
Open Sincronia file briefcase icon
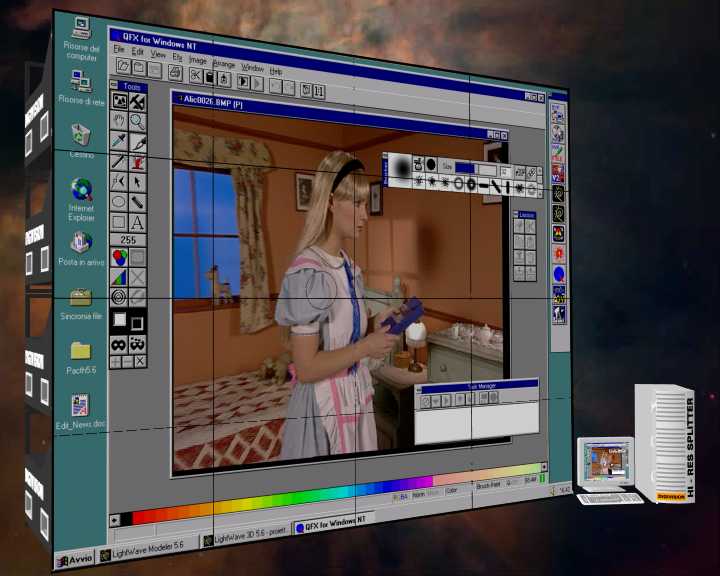click(x=81, y=304)
